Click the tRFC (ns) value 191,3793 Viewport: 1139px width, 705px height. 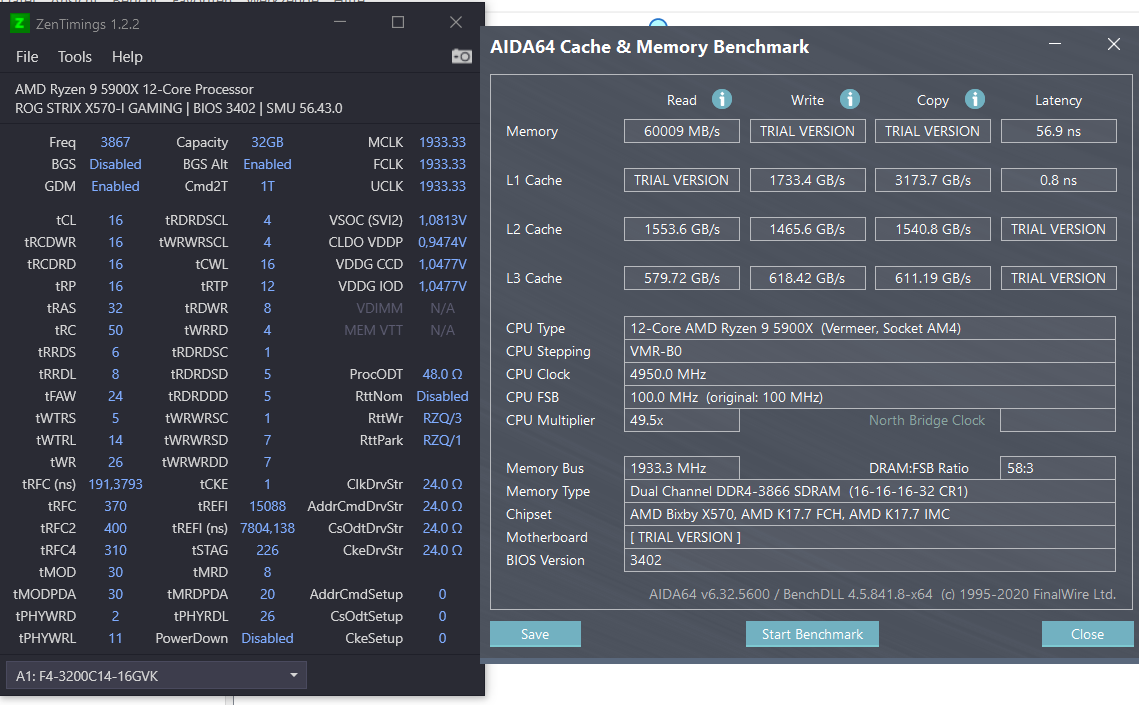pyautogui.click(x=115, y=484)
